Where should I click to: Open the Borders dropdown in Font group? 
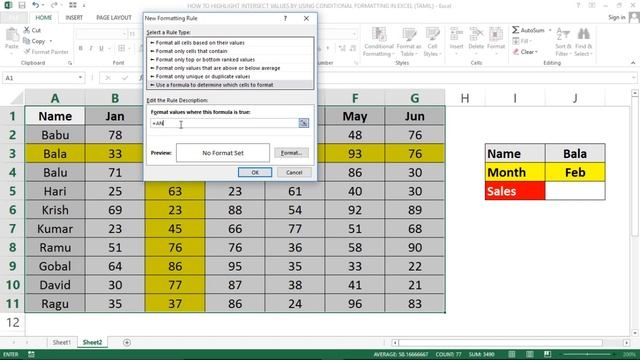pyautogui.click(x=128, y=48)
